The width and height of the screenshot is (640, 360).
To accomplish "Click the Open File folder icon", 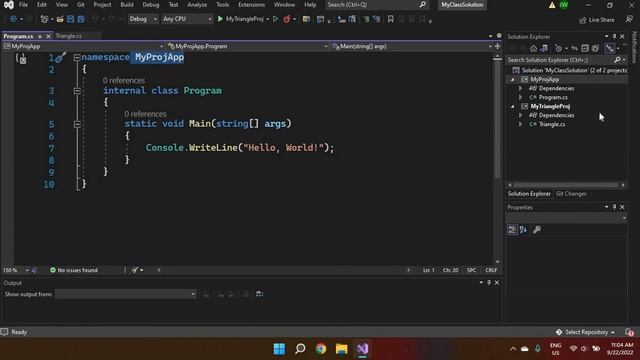I will coord(60,19).
